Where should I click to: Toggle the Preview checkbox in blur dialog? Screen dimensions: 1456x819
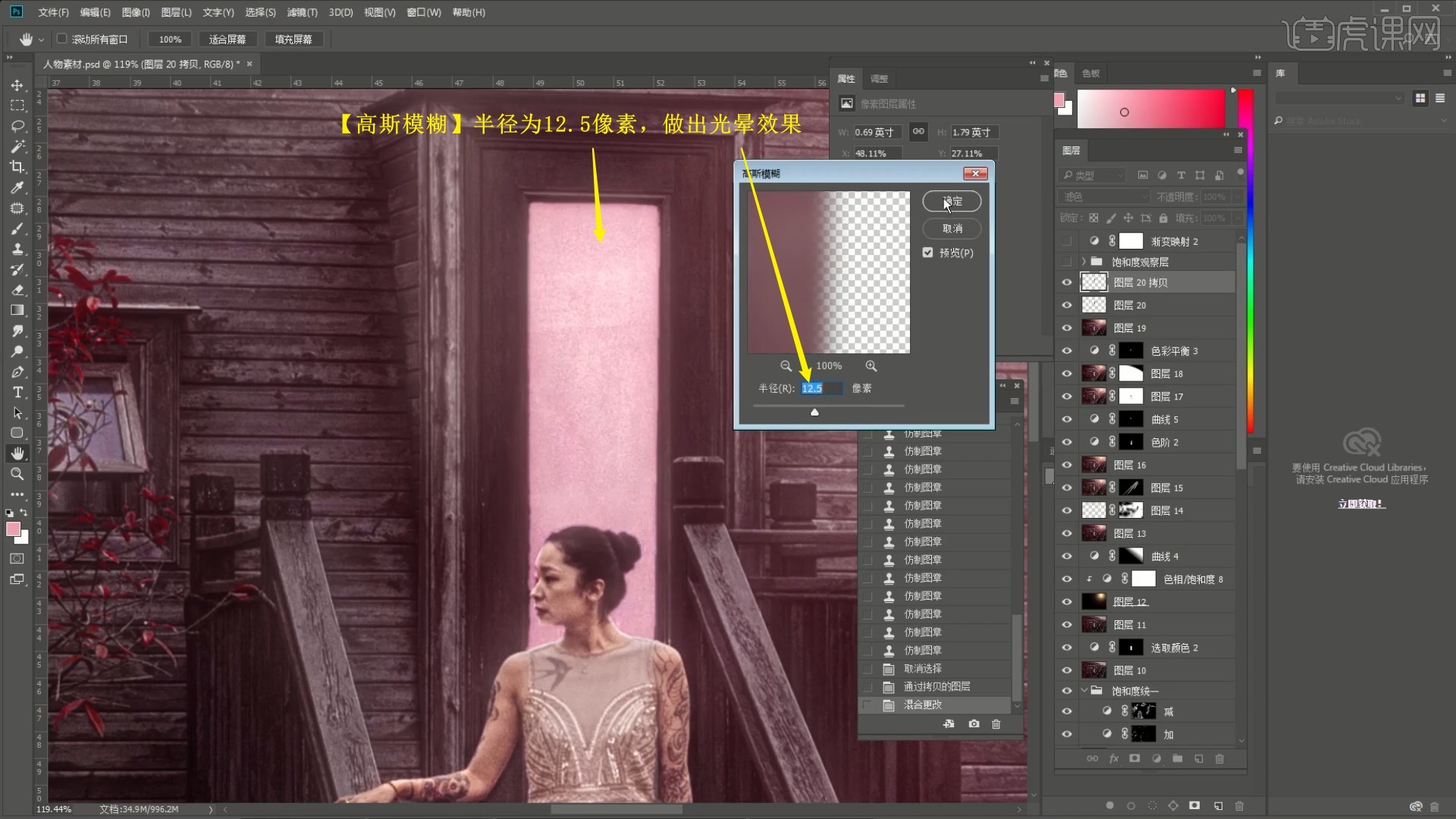(927, 253)
